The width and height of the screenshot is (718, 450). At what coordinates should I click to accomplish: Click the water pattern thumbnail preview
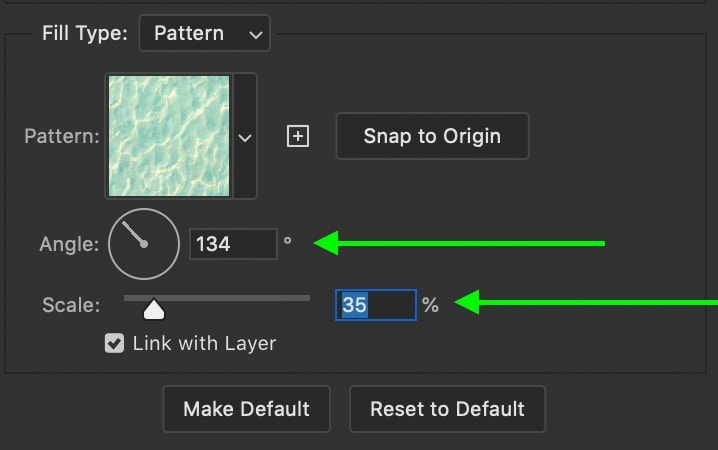[x=169, y=136]
